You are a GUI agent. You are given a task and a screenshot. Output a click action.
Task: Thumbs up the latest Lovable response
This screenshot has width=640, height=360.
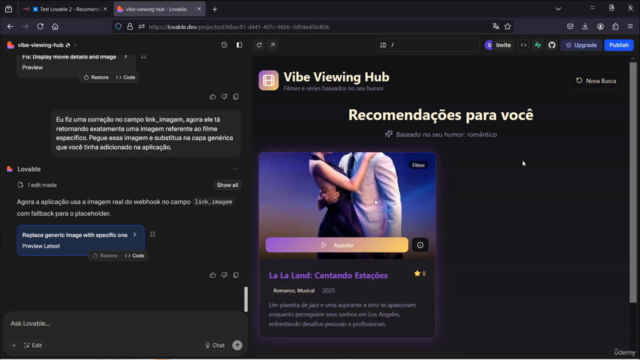point(213,275)
